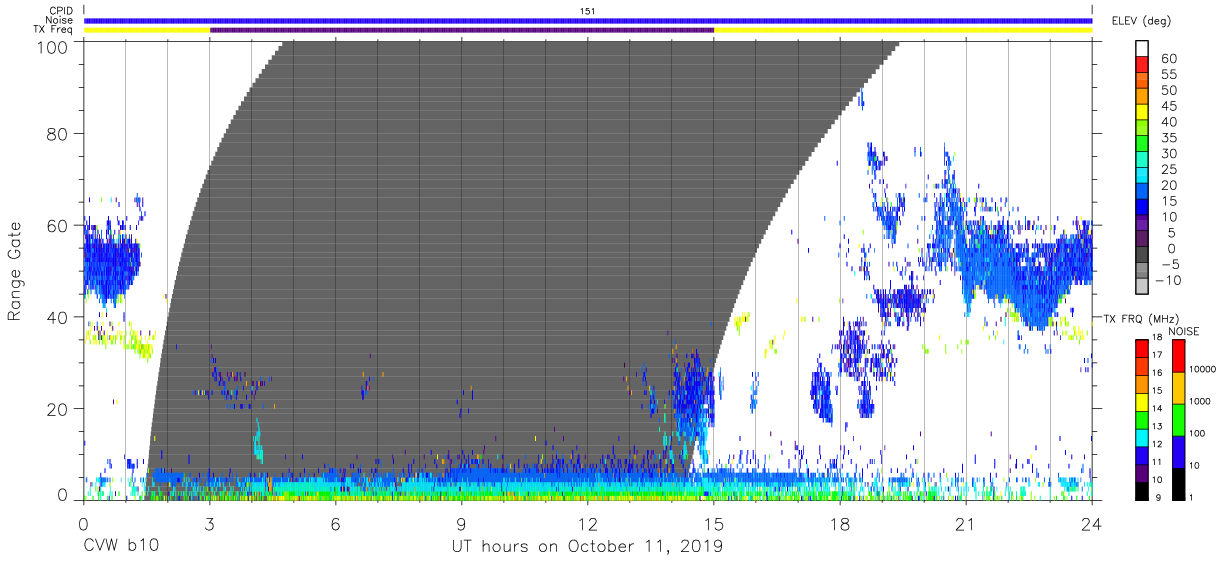The width and height of the screenshot is (1228, 567).
Task: Click x-axis hour tick '21'
Action: (965, 524)
